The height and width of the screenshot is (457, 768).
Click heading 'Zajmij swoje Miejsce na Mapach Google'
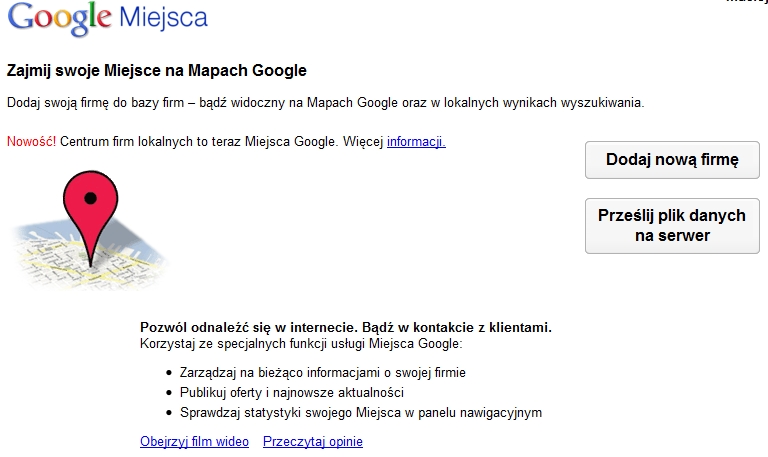156,71
